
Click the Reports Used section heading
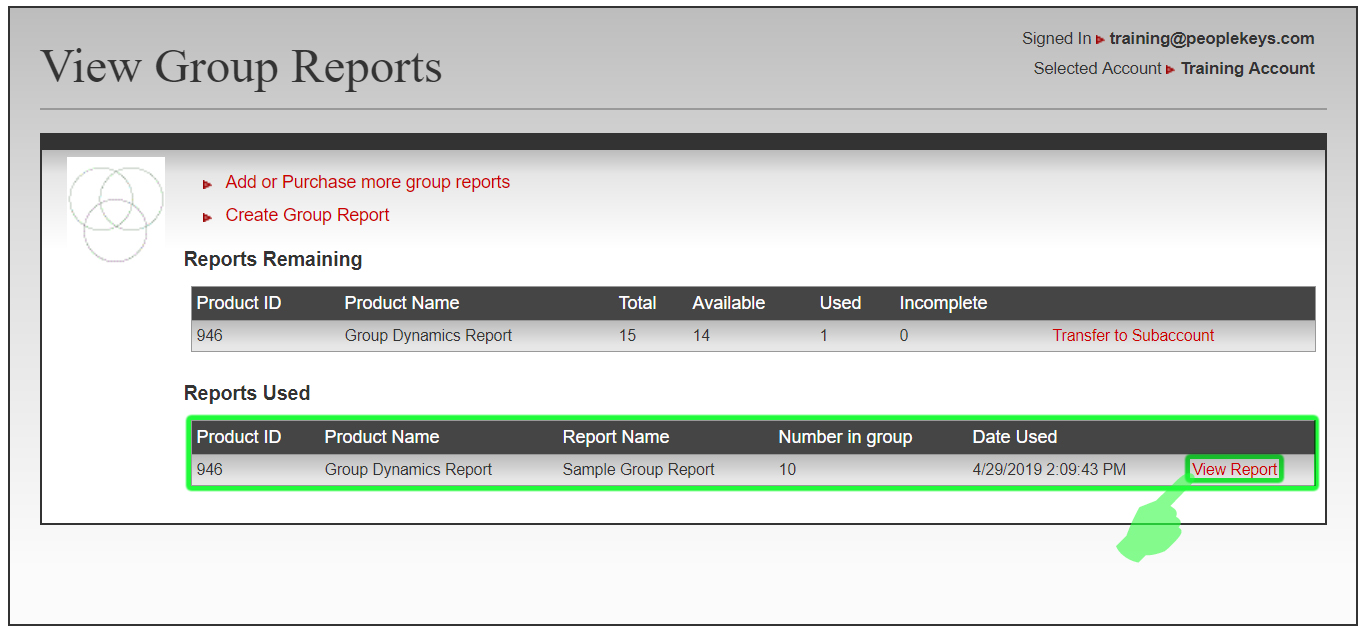point(247,392)
